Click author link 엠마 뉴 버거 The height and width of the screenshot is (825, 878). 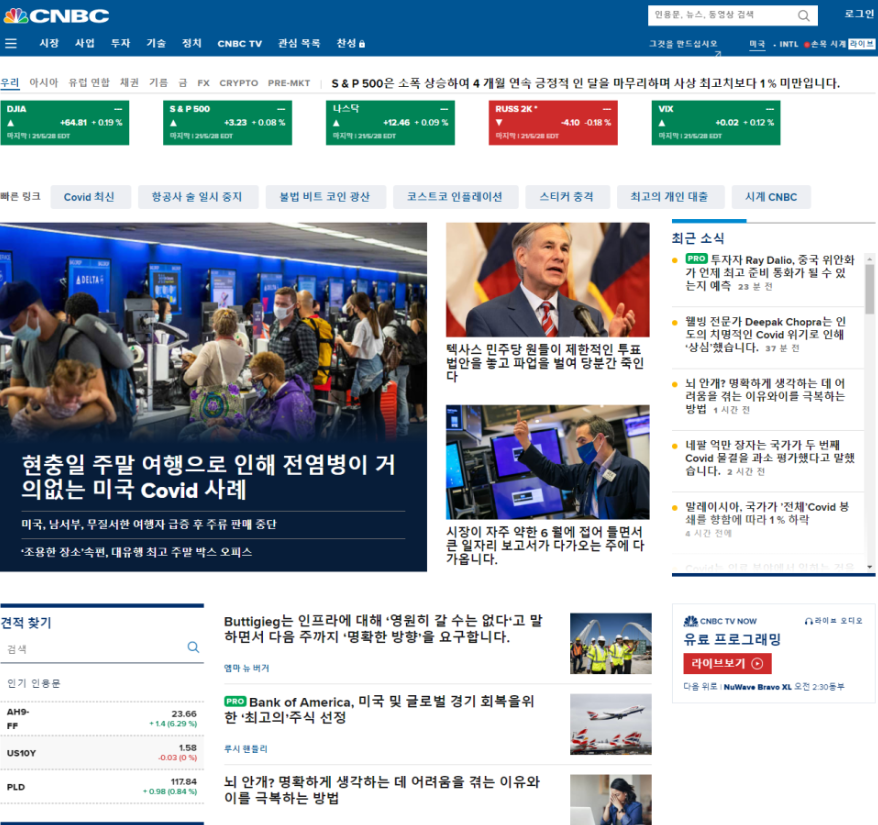pos(246,668)
